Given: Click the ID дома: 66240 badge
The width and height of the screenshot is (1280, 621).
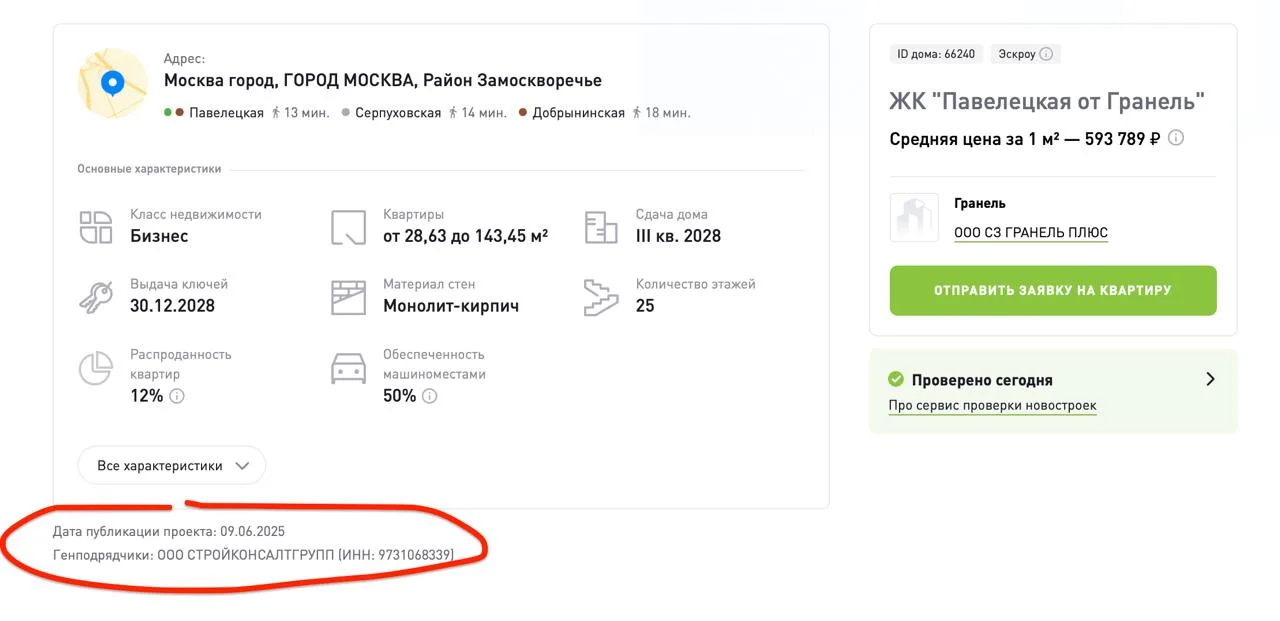Looking at the screenshot, I should coord(936,54).
